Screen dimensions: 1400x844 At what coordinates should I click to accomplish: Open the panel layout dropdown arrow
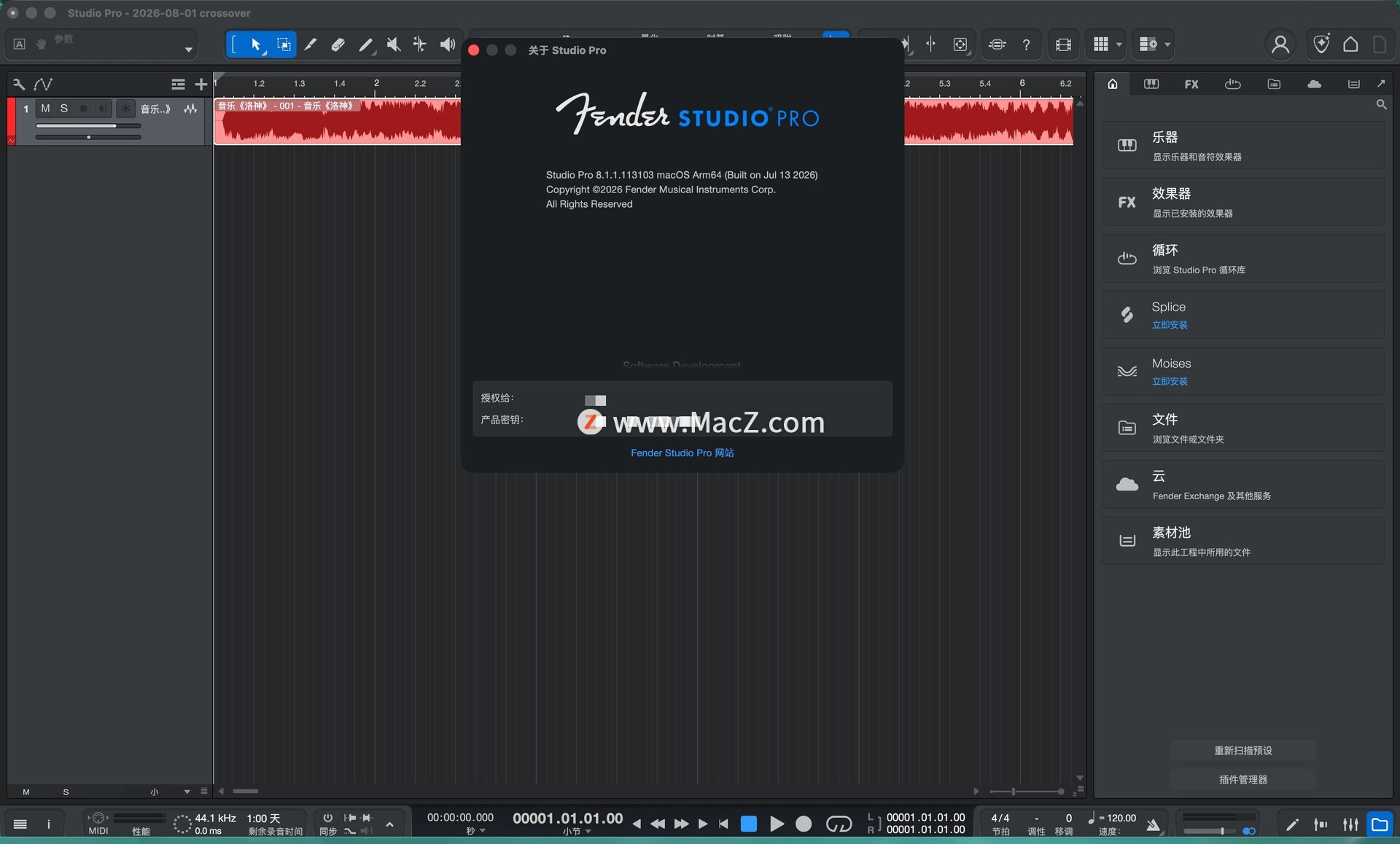(1167, 44)
